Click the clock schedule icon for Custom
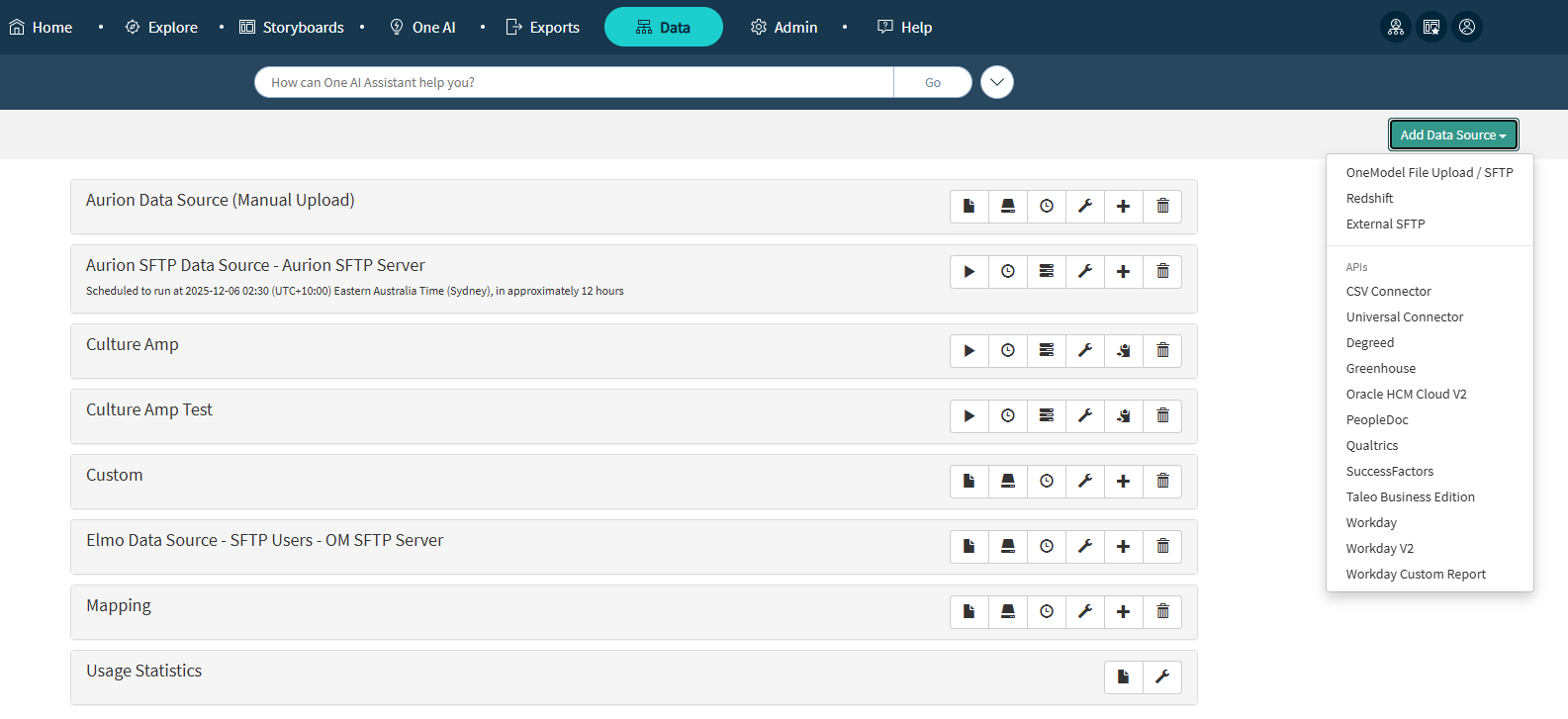 coord(1047,481)
